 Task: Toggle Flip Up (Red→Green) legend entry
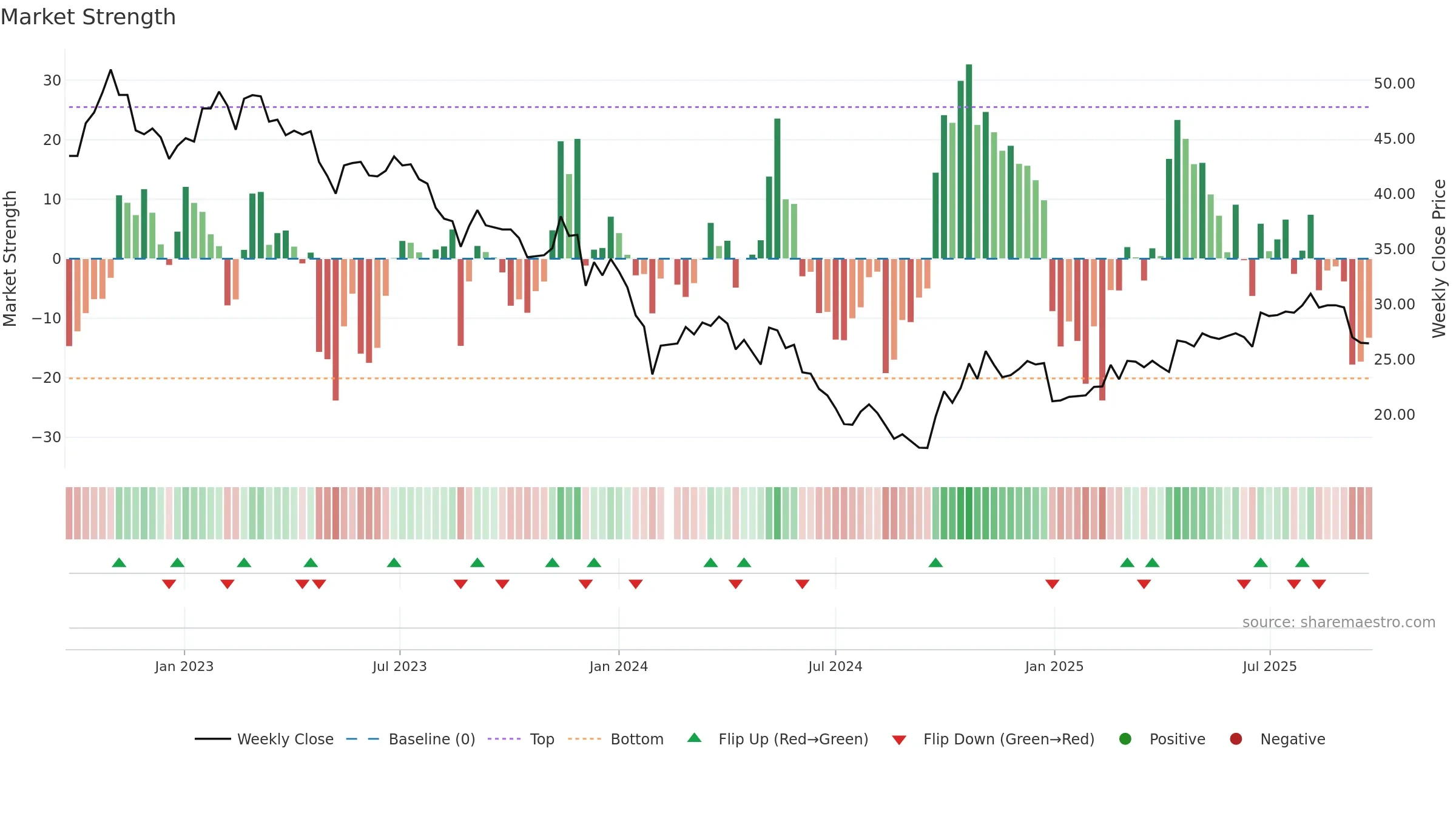(778, 739)
